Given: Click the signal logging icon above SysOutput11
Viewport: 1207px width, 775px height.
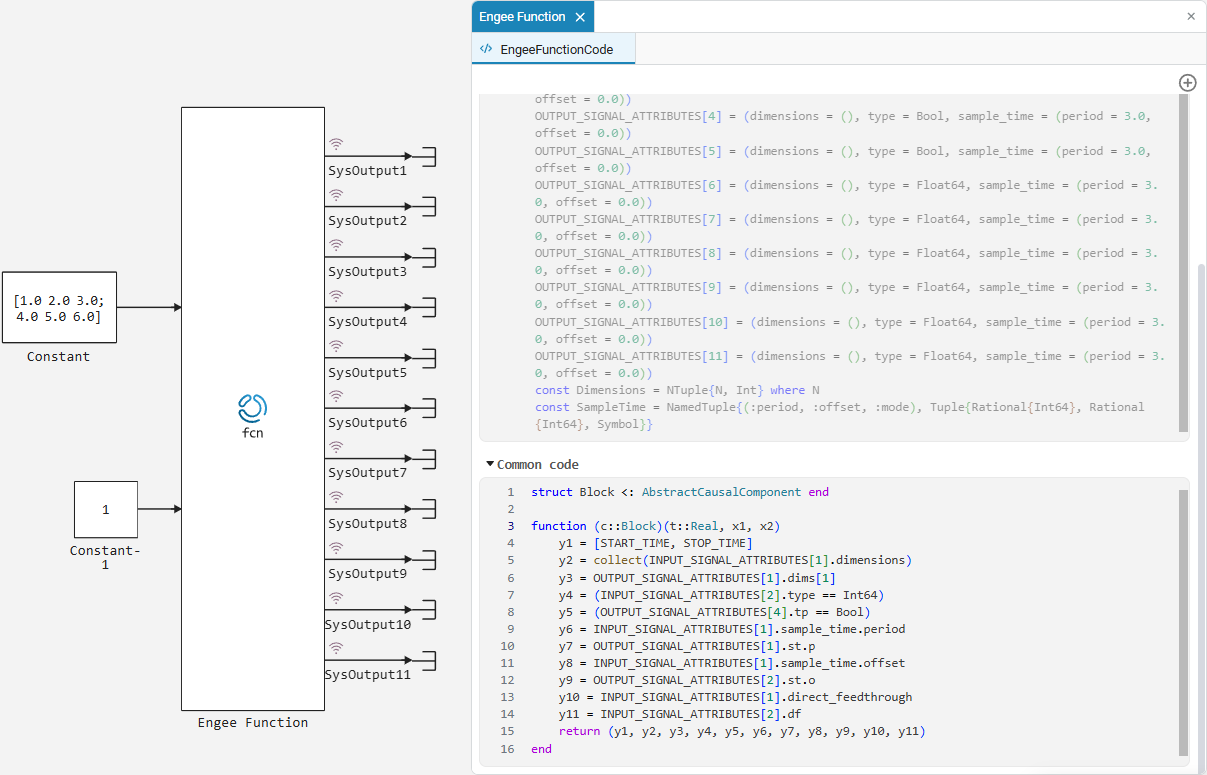Looking at the screenshot, I should click(336, 648).
